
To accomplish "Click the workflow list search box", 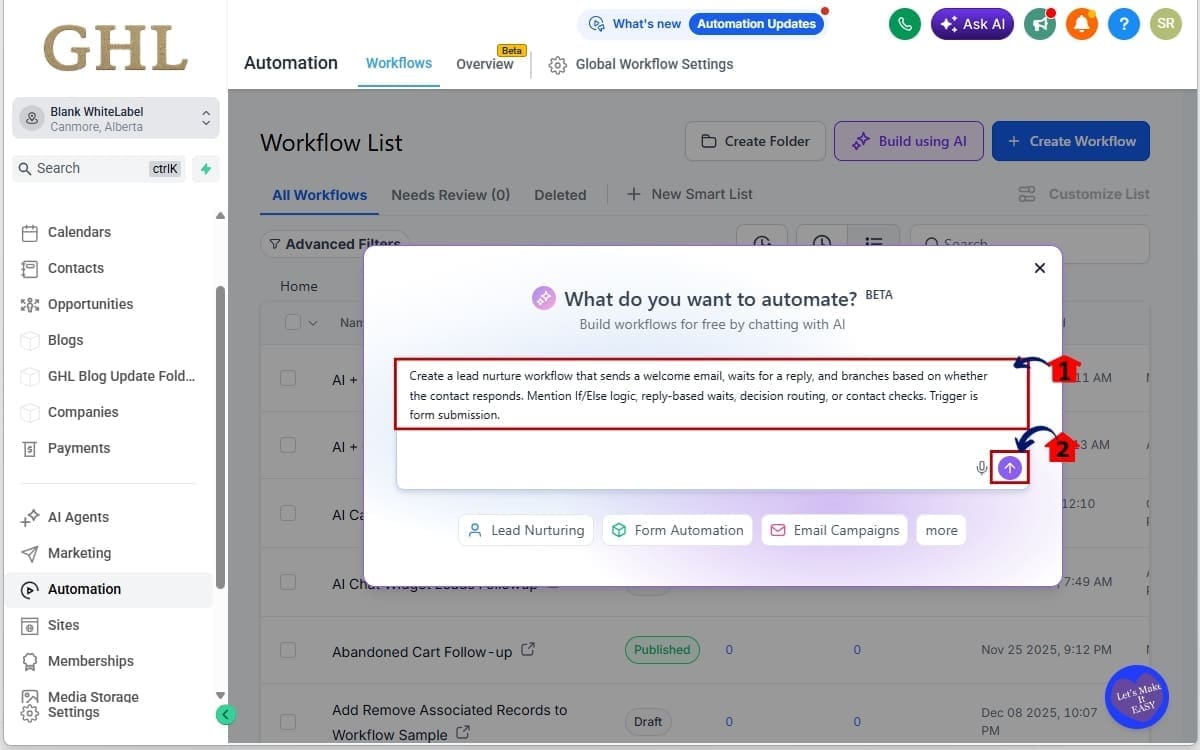I will click(x=1030, y=244).
